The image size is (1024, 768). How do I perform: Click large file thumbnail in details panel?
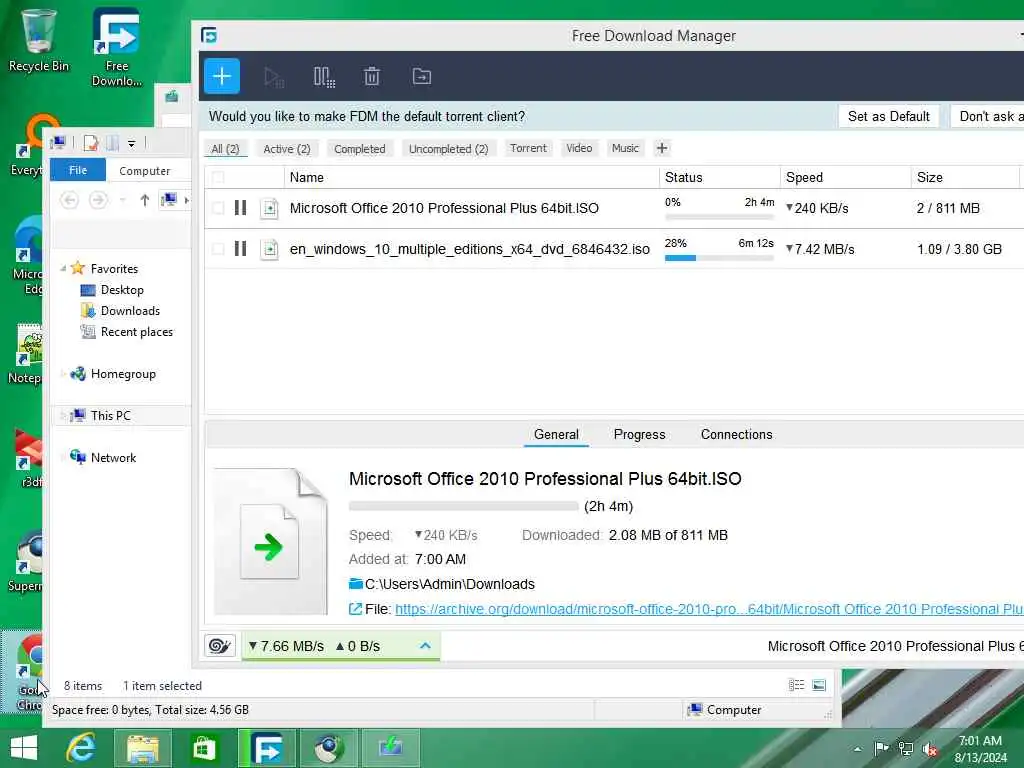(270, 541)
